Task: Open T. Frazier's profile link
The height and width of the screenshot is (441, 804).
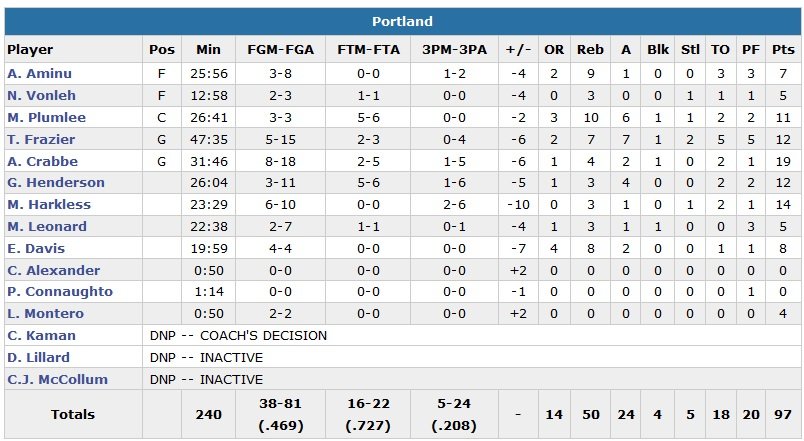Action: pos(39,140)
